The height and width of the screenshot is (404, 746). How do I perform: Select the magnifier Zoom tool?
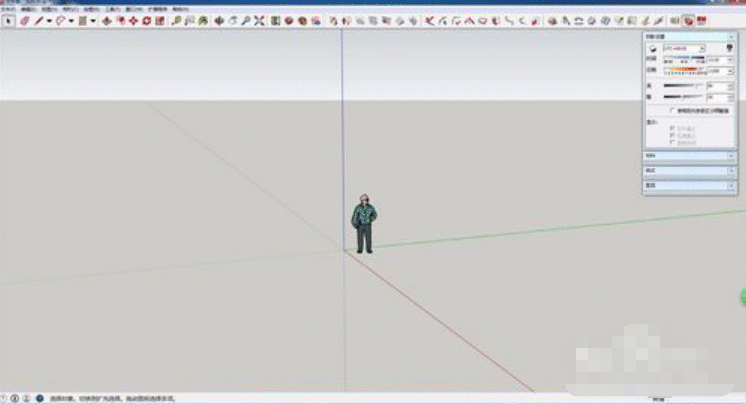245,20
